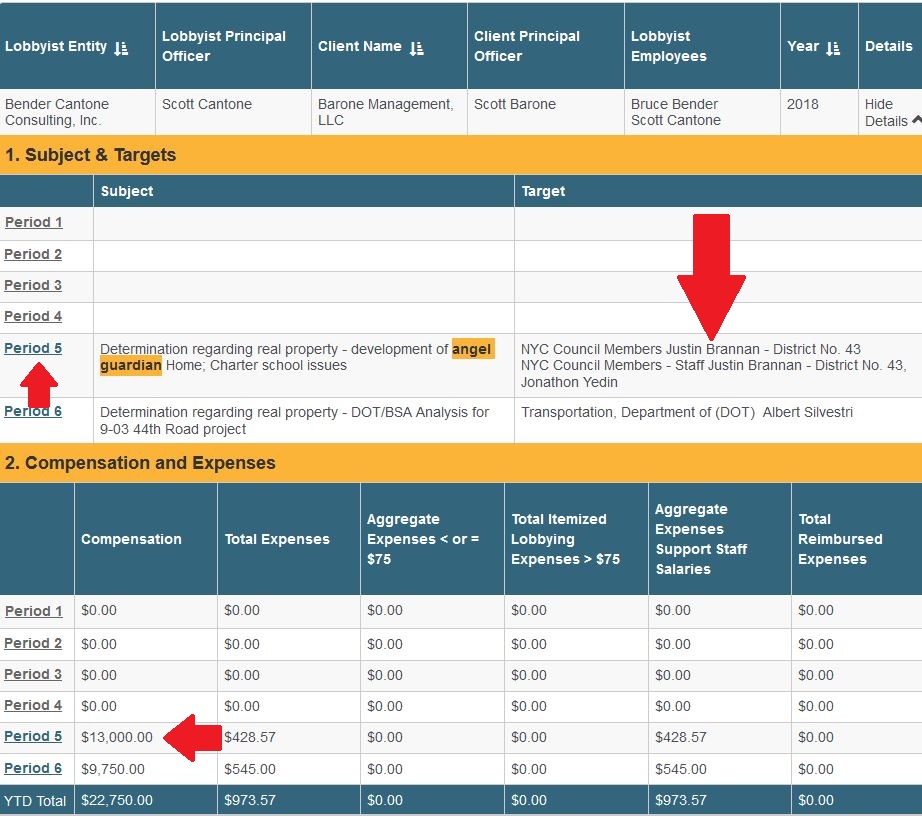The image size is (922, 816).
Task: Click Period 5 support staff salaries $428.57
Action: point(681,737)
